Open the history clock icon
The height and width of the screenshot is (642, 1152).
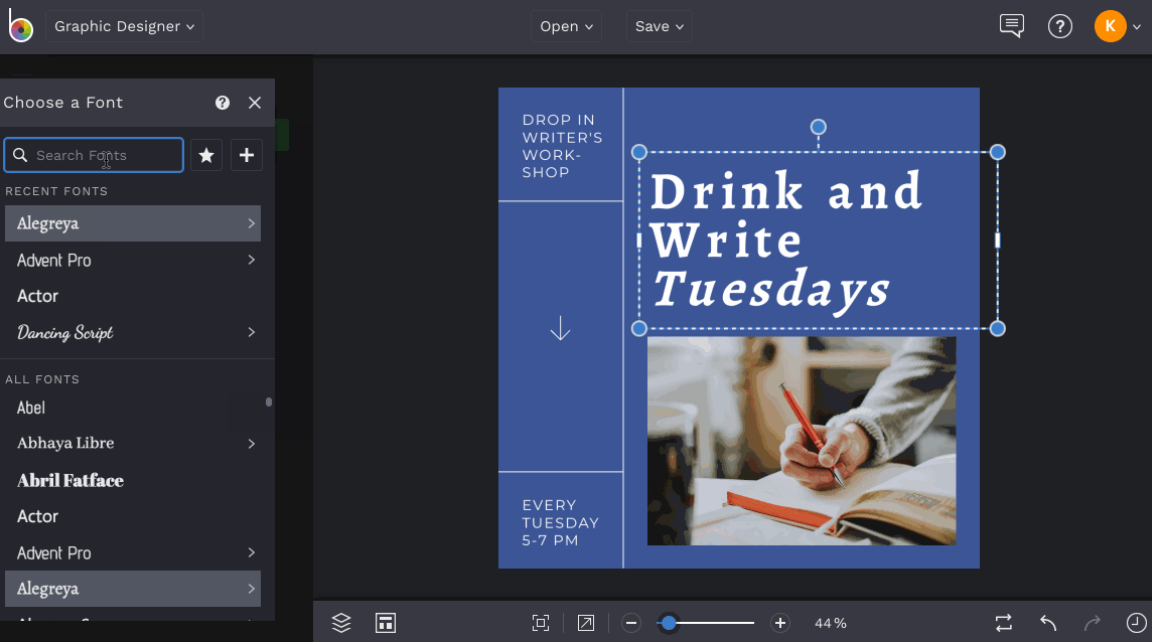(1137, 623)
